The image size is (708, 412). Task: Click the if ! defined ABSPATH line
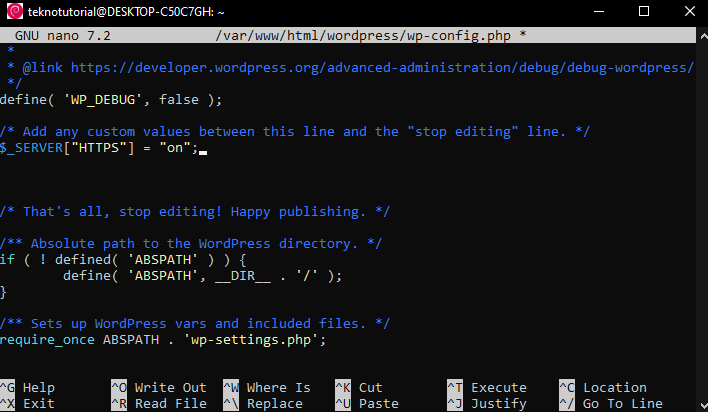(123, 260)
